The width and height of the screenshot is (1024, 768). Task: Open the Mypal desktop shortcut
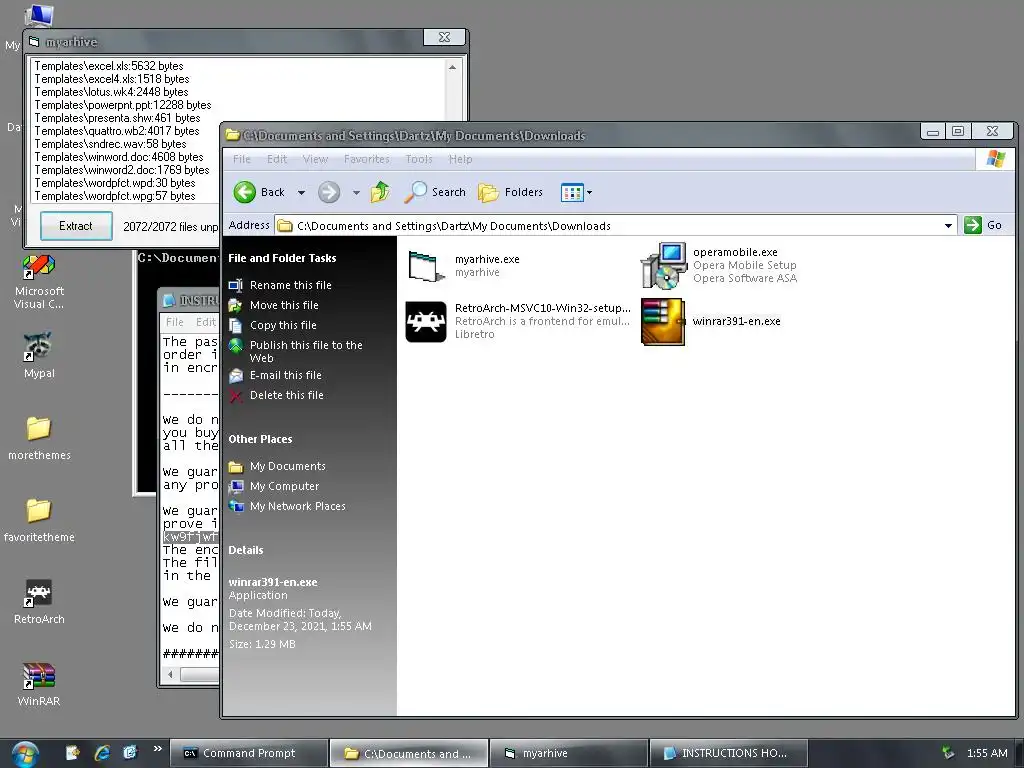click(39, 356)
